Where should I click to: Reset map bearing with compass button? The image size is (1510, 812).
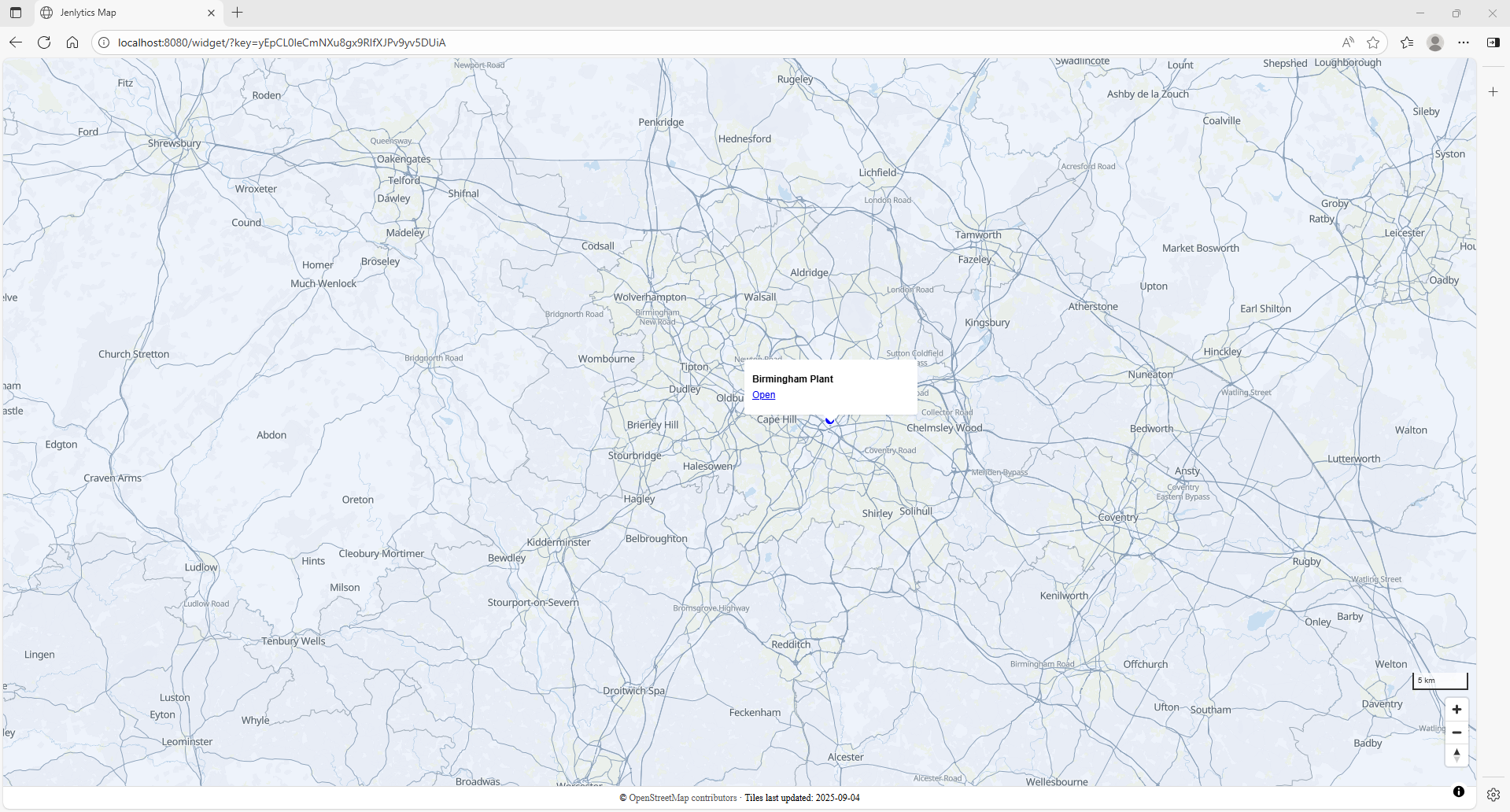pos(1456,755)
